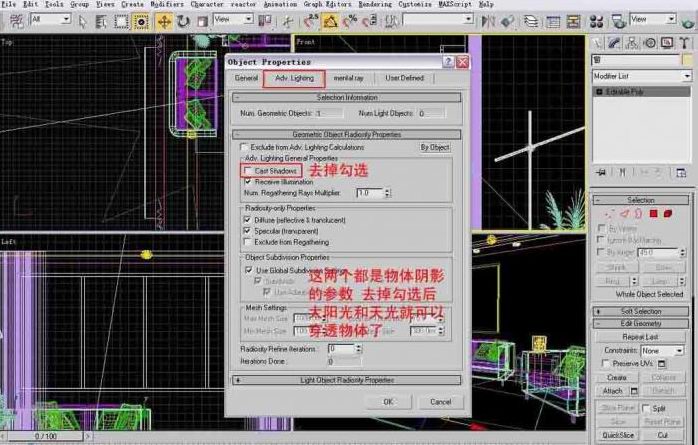Select the Move tool in the main toolbar

164,20
